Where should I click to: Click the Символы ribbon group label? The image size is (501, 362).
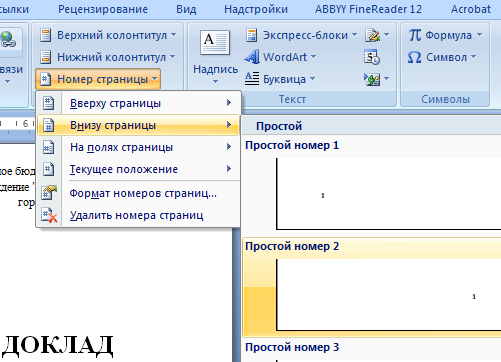445,99
